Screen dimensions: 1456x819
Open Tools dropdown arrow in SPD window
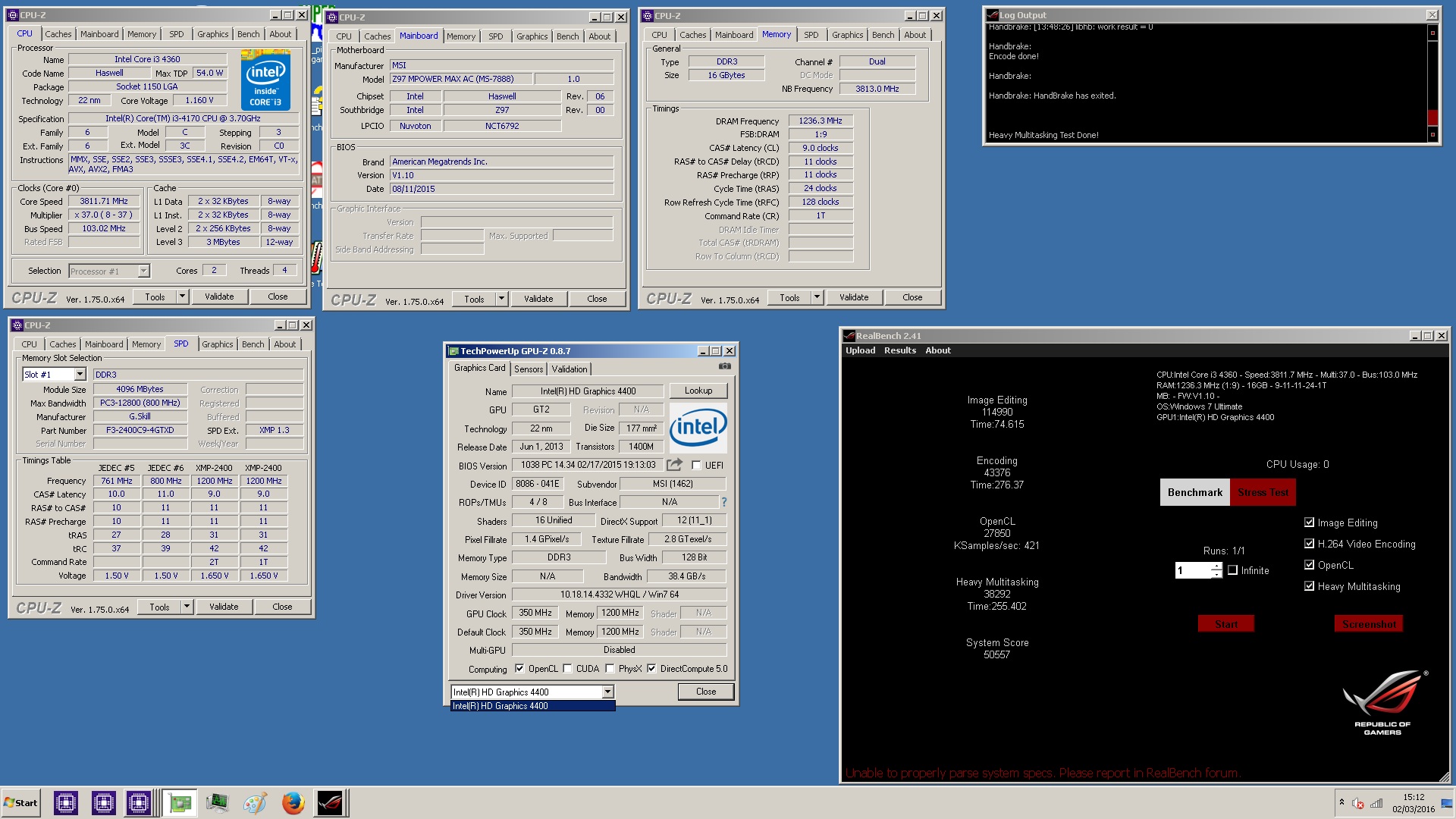click(x=187, y=607)
